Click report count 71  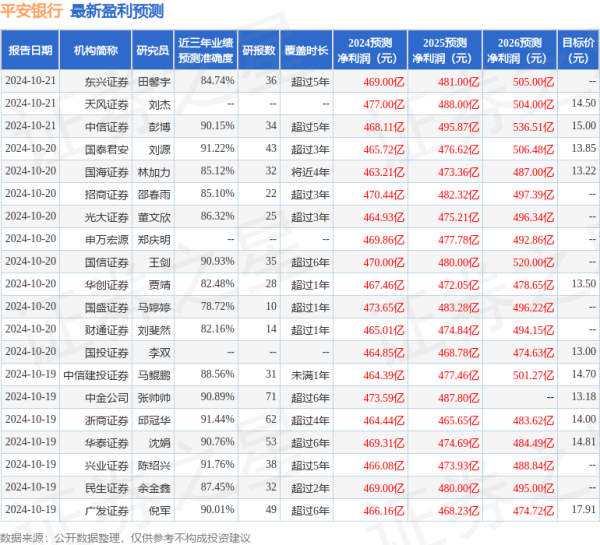[x=271, y=397]
